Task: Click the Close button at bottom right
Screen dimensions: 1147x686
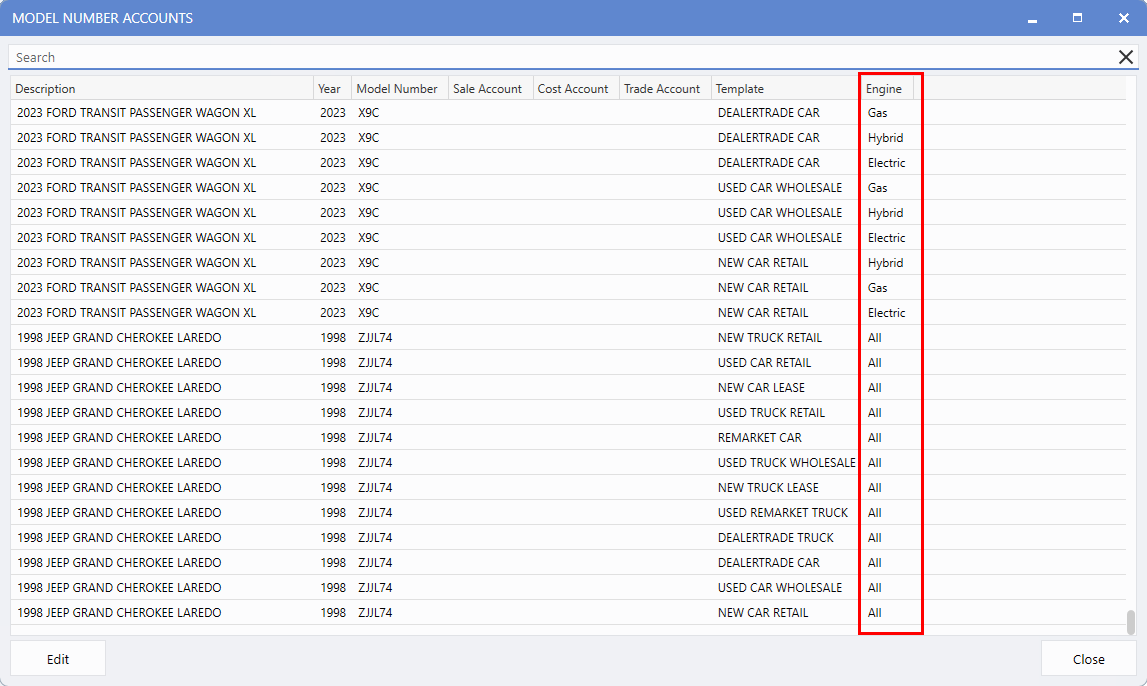Action: coord(1088,659)
